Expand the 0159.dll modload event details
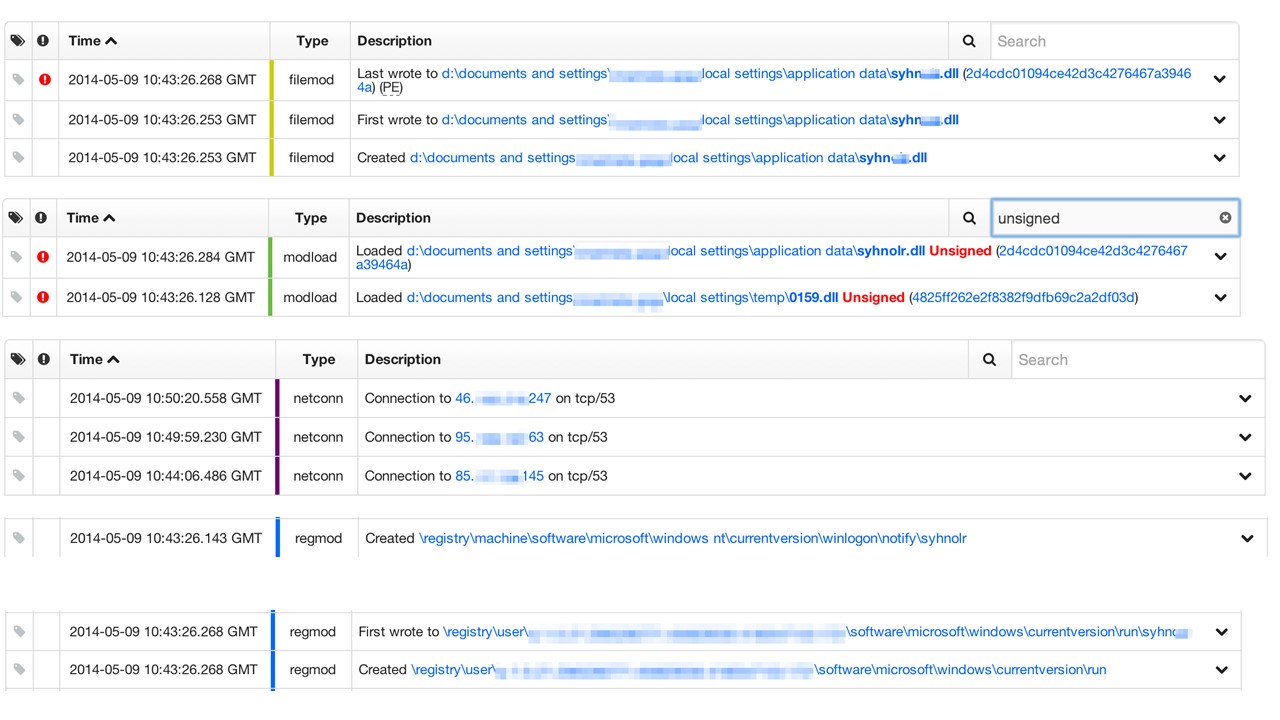Image resolution: width=1280 pixels, height=720 pixels. (1220, 297)
